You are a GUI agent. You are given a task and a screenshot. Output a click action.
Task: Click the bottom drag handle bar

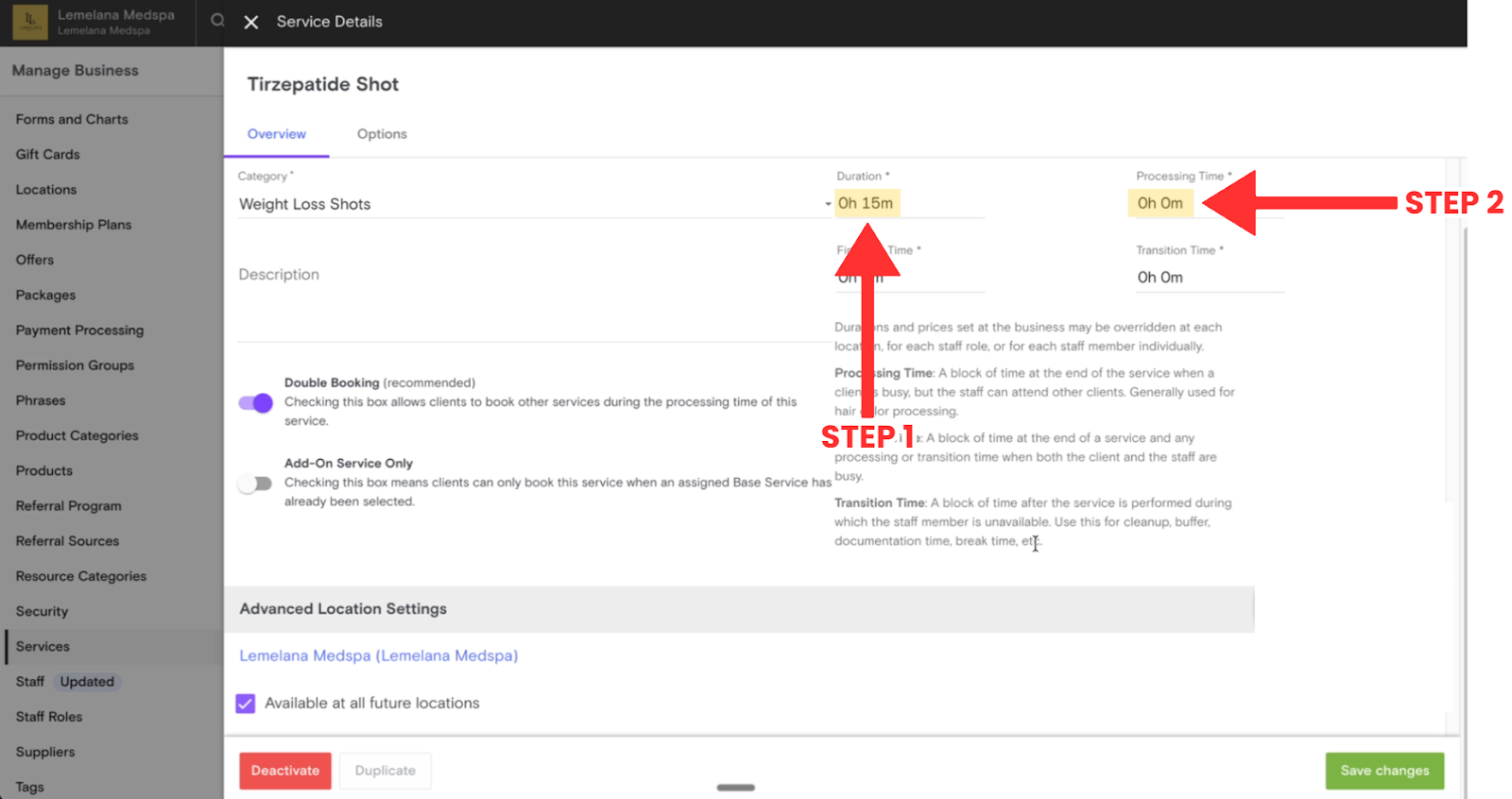coord(735,788)
